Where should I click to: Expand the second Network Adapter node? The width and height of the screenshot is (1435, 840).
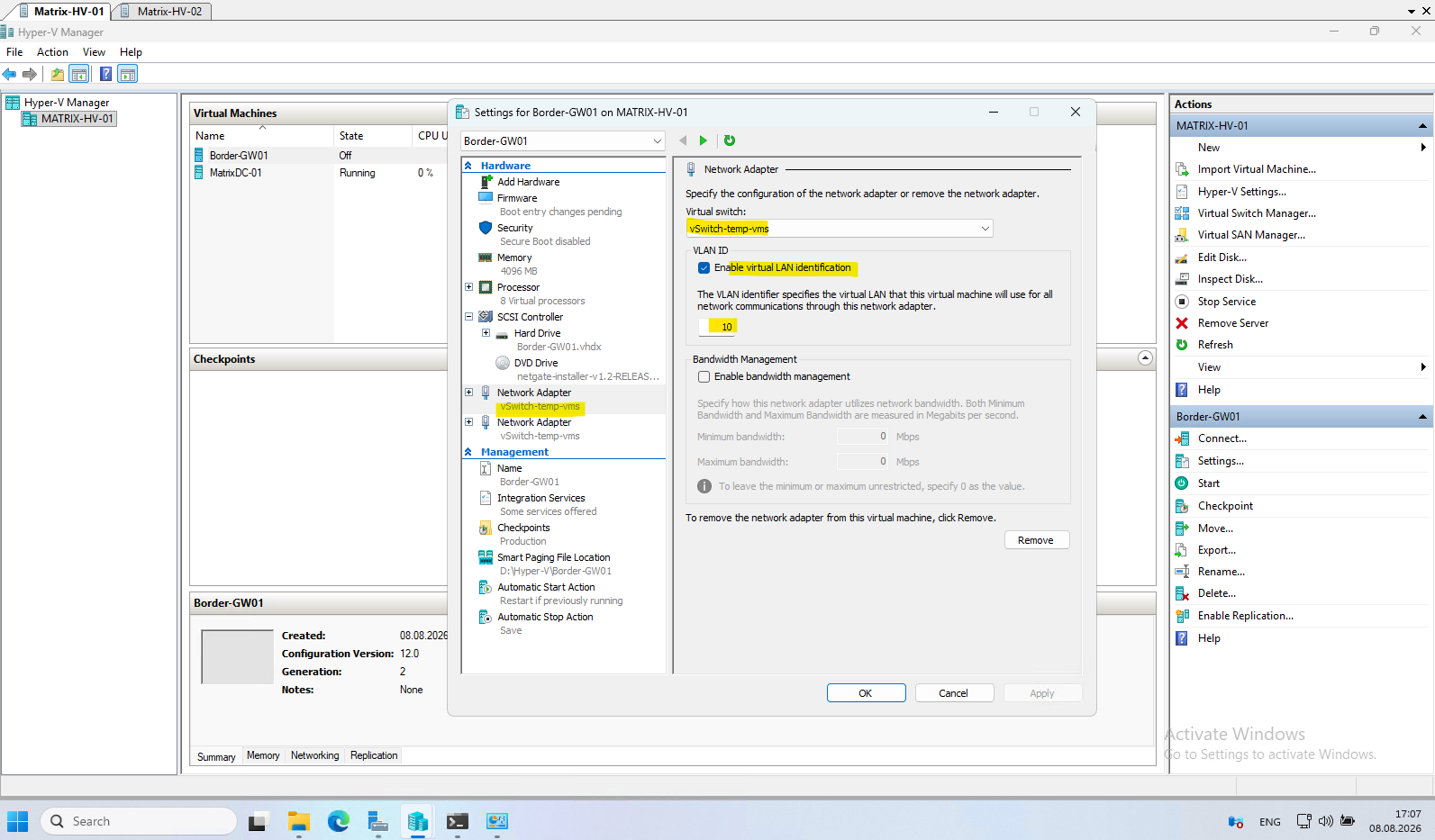[468, 422]
